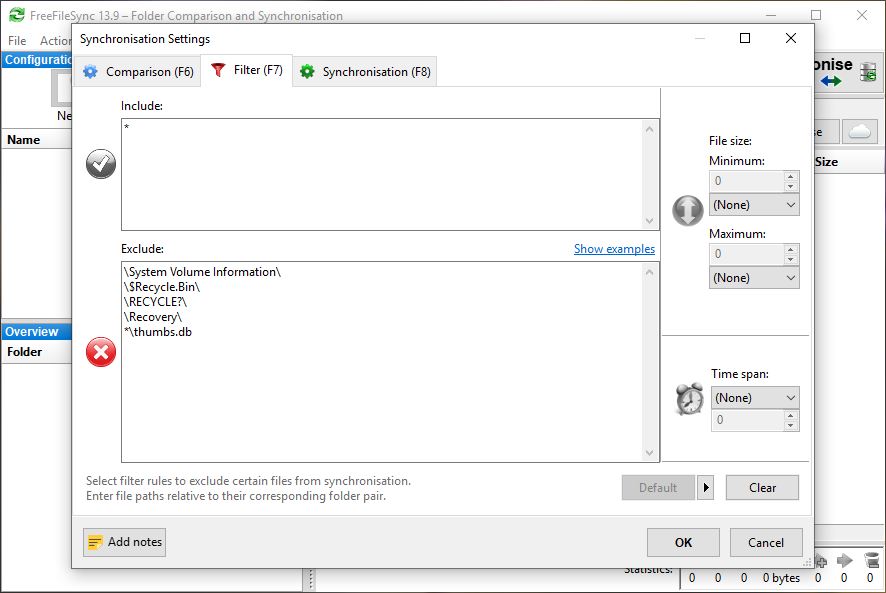Click the alarm clock Time span icon
The height and width of the screenshot is (593, 886).
click(x=689, y=399)
